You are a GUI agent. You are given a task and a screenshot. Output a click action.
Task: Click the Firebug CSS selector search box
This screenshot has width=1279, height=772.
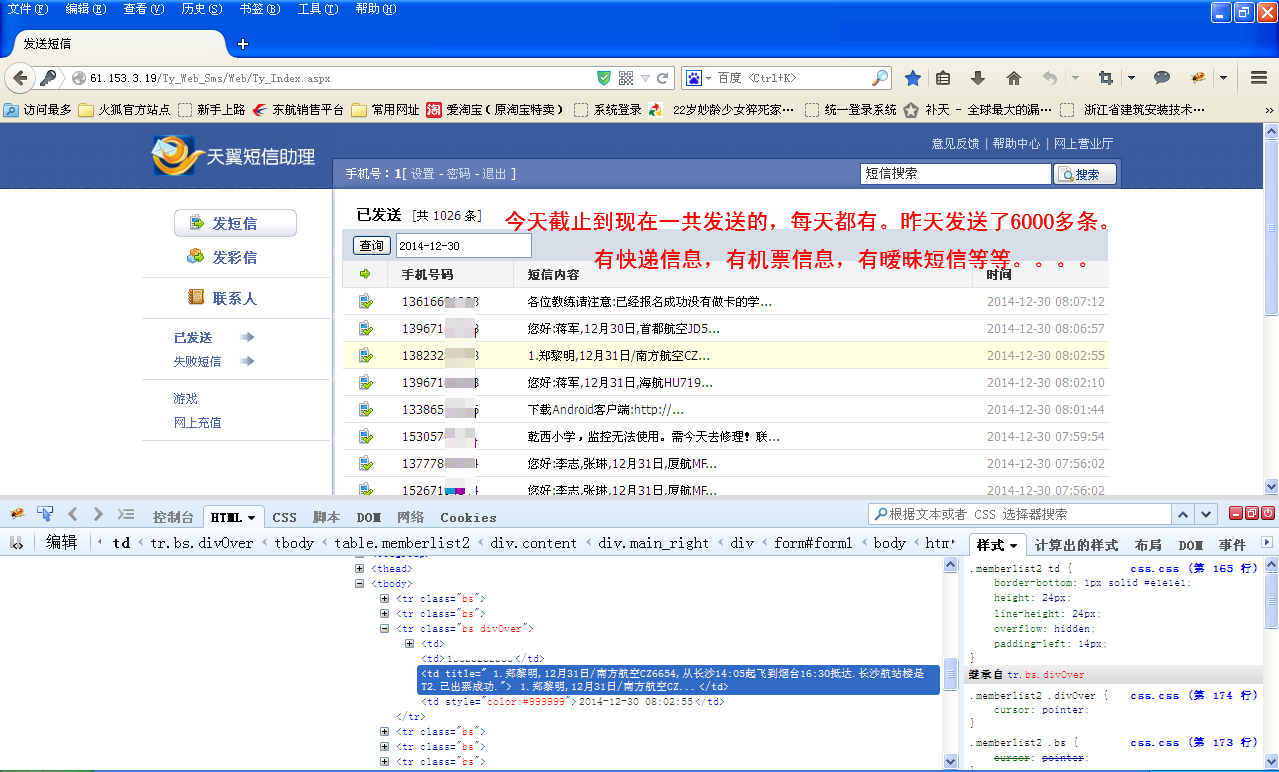pyautogui.click(x=1020, y=514)
